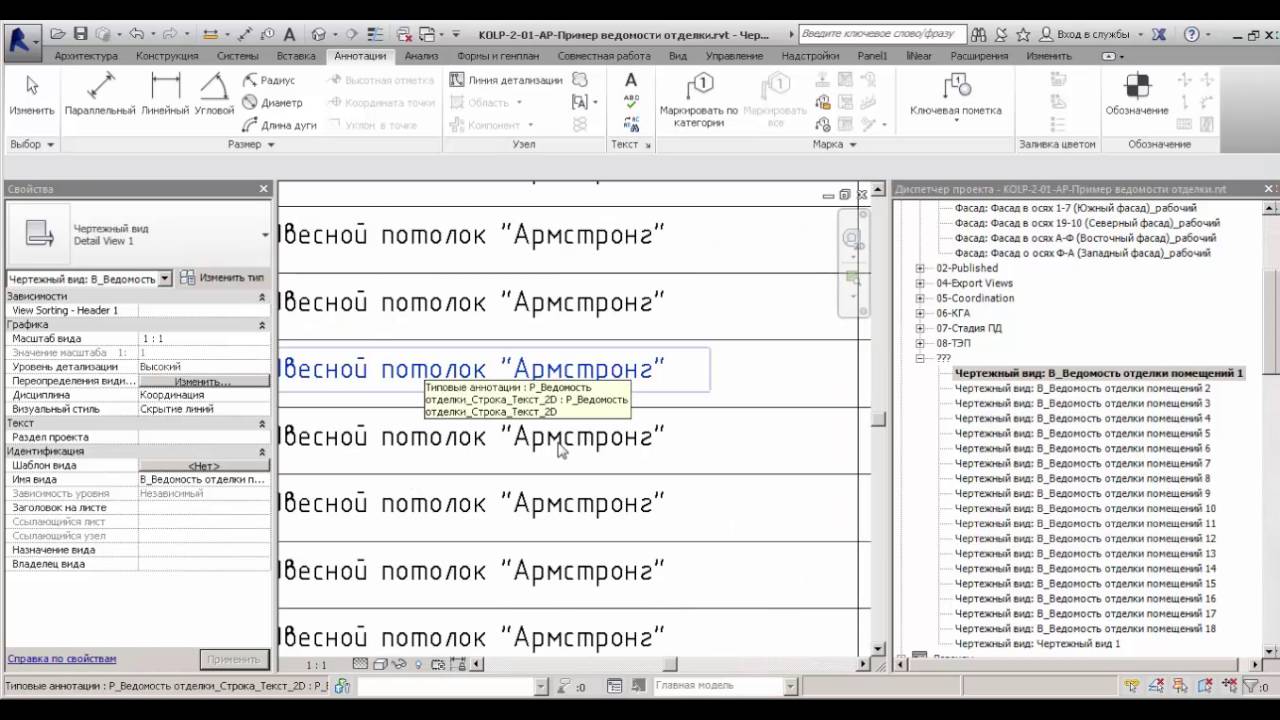Open the Справка по свойствам link
This screenshot has height=720, width=1280.
pyautogui.click(x=62, y=659)
